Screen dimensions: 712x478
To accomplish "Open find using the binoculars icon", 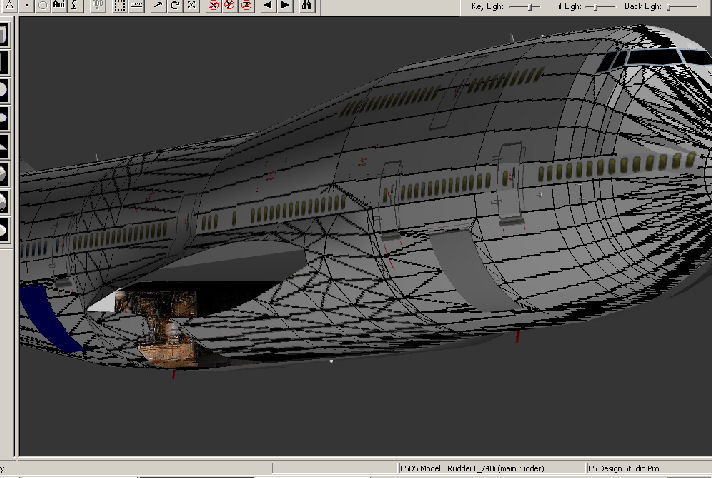I will tap(307, 5).
